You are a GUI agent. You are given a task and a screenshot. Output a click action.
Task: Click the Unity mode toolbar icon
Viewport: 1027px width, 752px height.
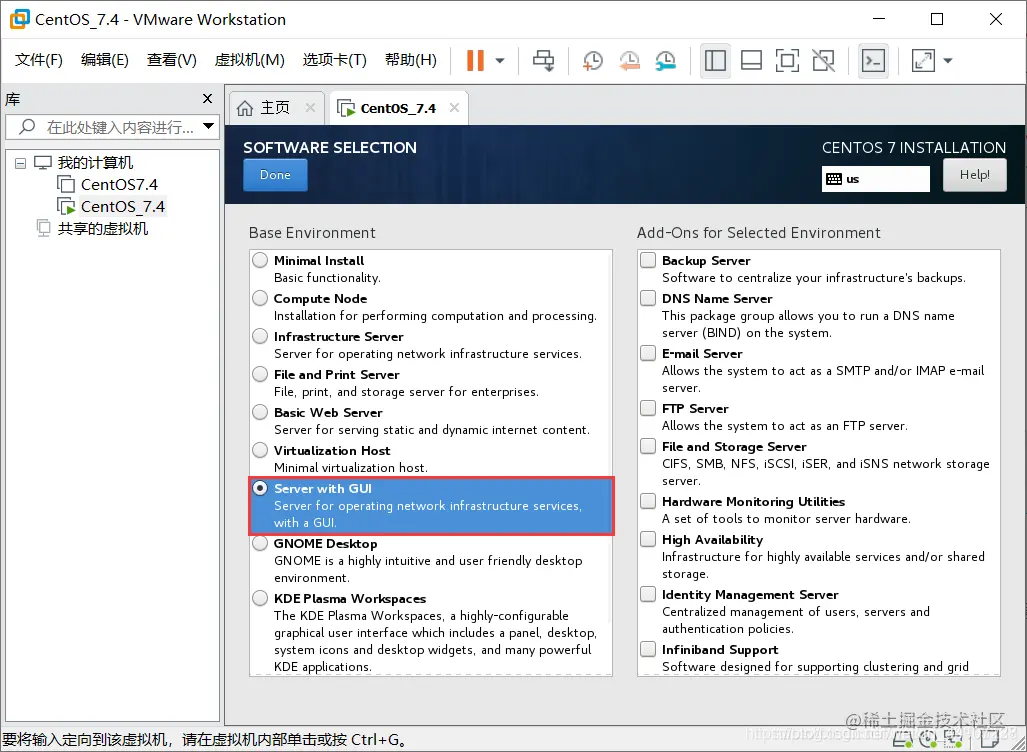pyautogui.click(x=823, y=60)
